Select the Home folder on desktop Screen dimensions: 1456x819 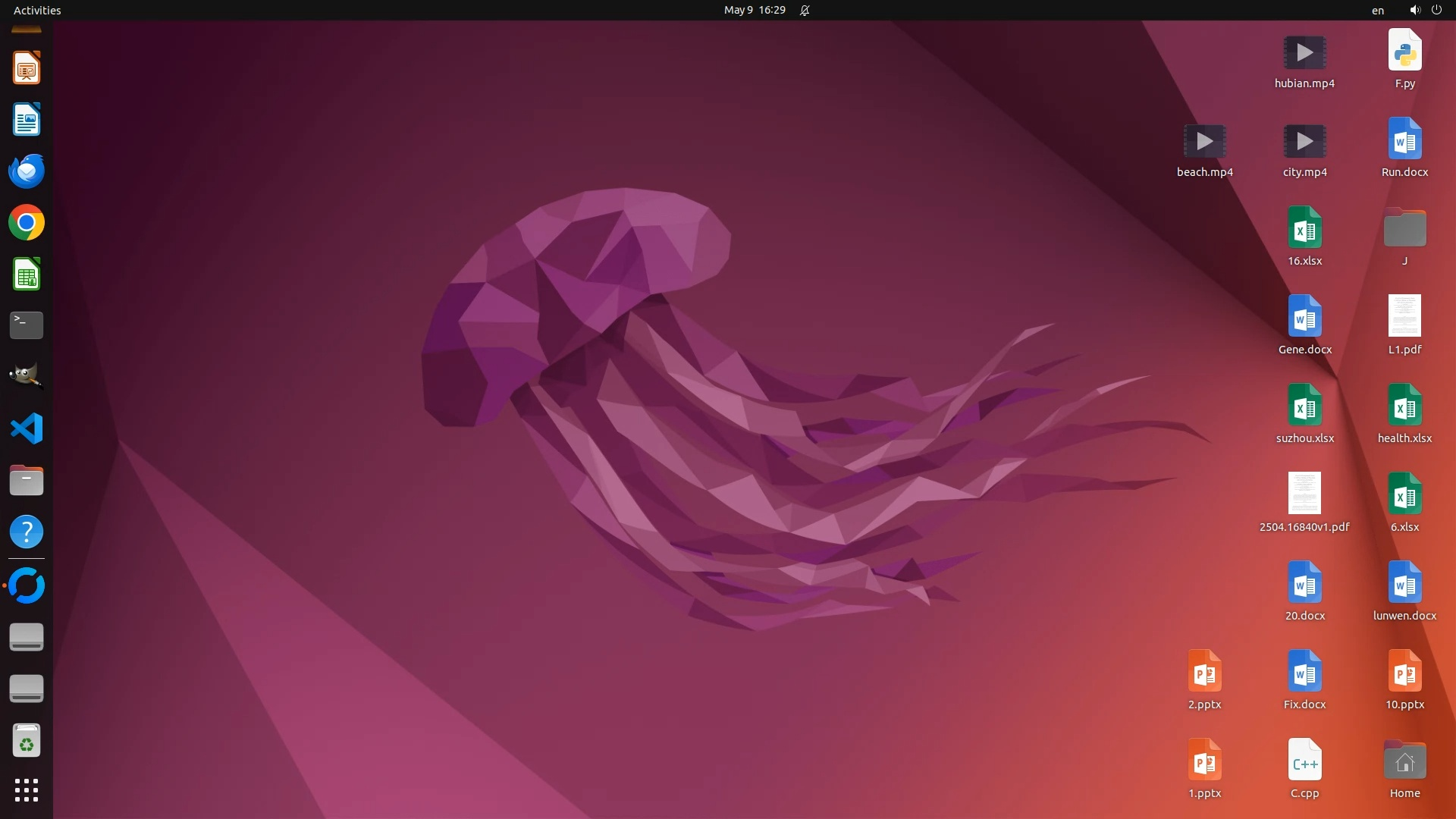tap(1404, 762)
